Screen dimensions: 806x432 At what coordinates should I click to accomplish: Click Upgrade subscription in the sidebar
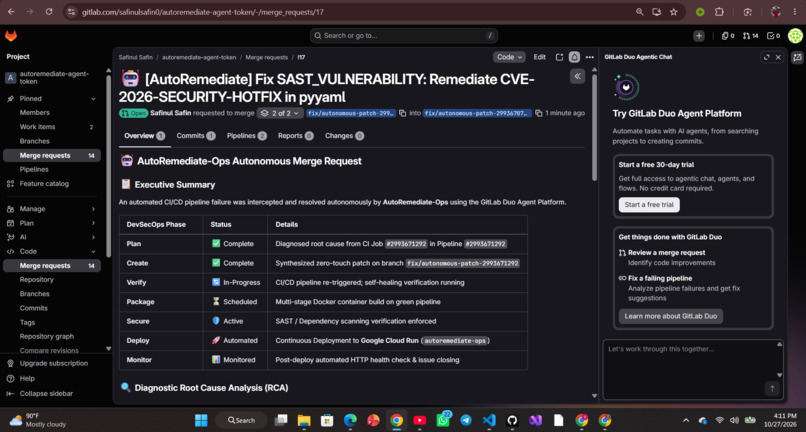[x=53, y=363]
